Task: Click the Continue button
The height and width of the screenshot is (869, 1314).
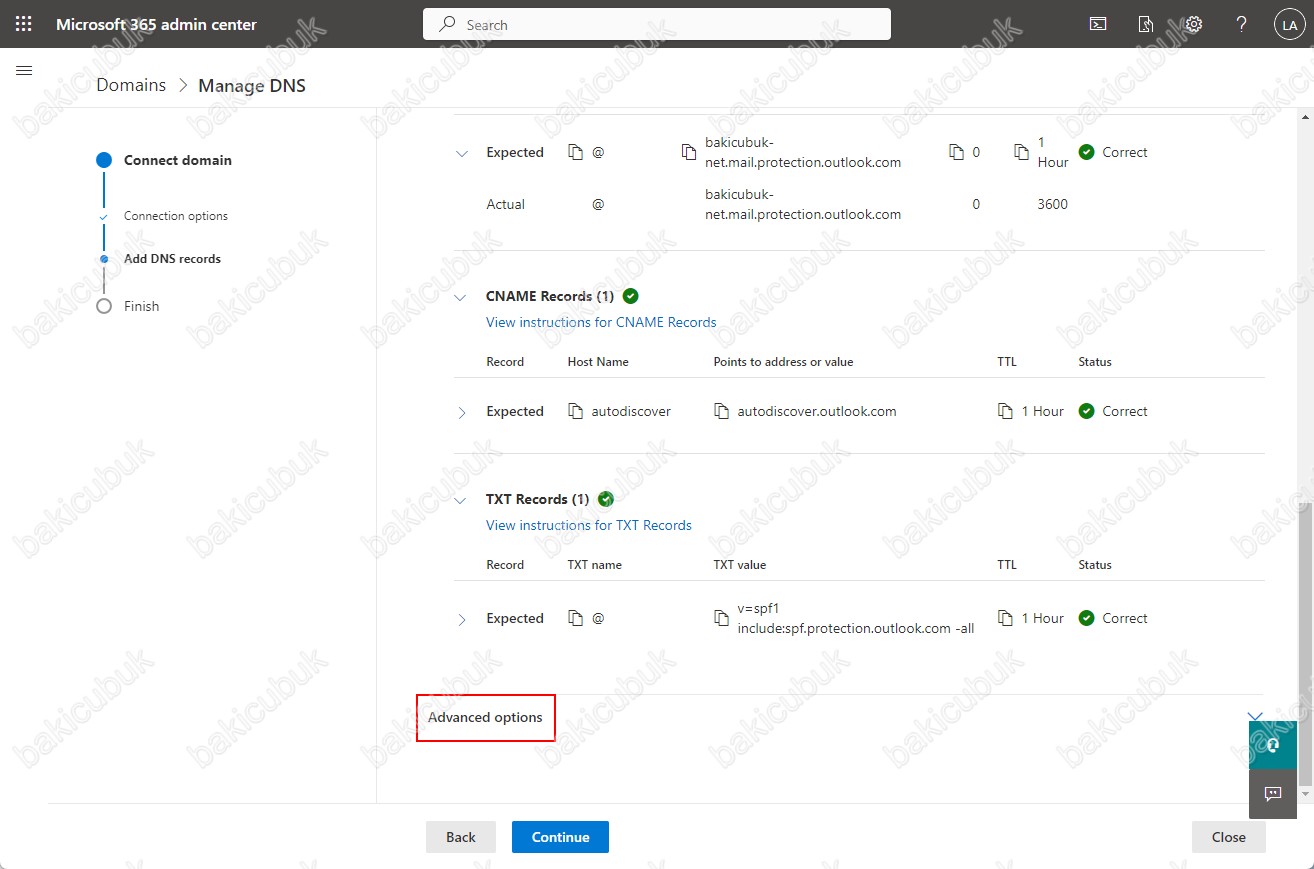Action: click(560, 837)
